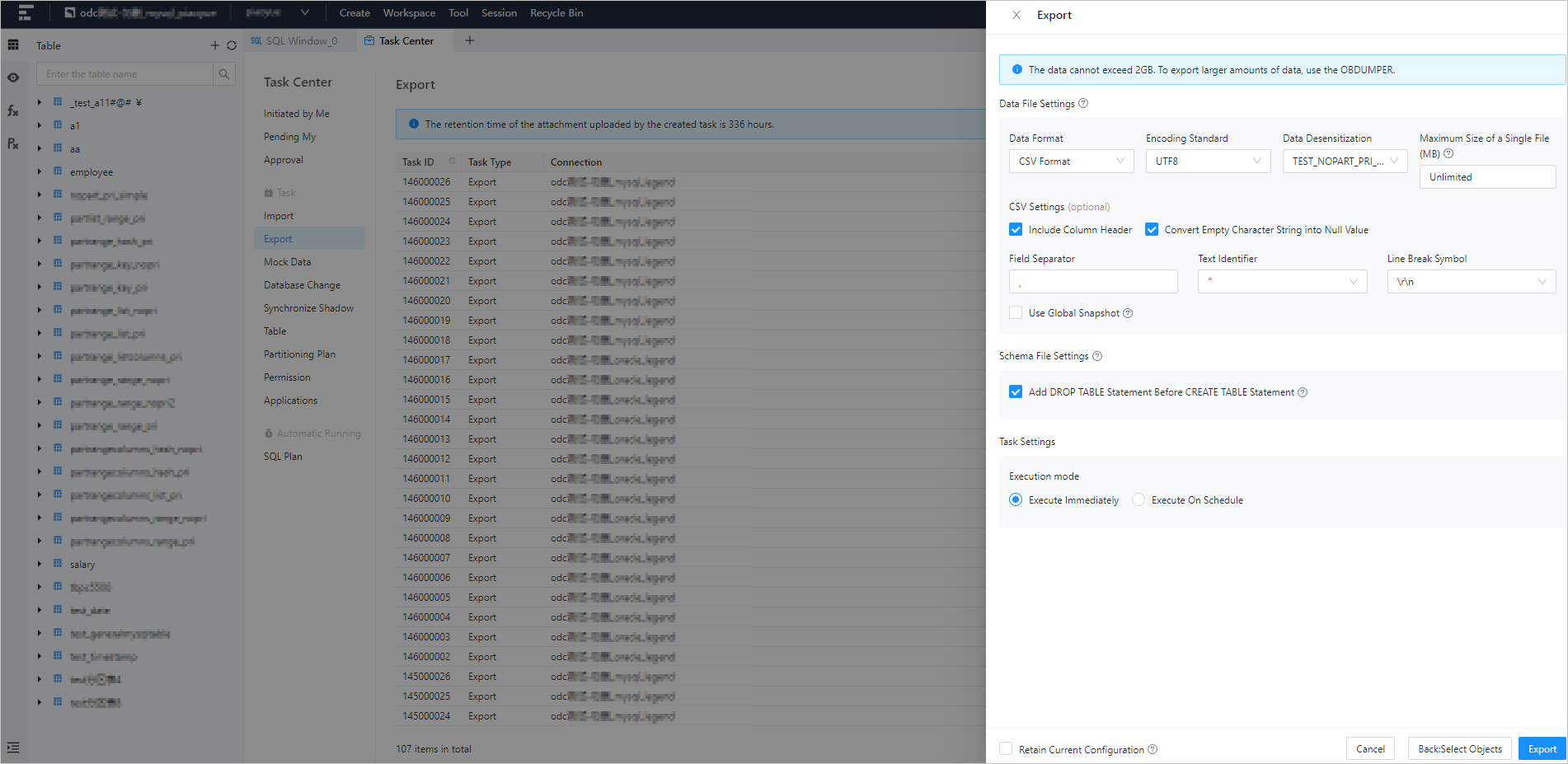Image resolution: width=1568 pixels, height=764 pixels.
Task: Open the Data Desensitization dropdown
Action: [x=1345, y=162]
